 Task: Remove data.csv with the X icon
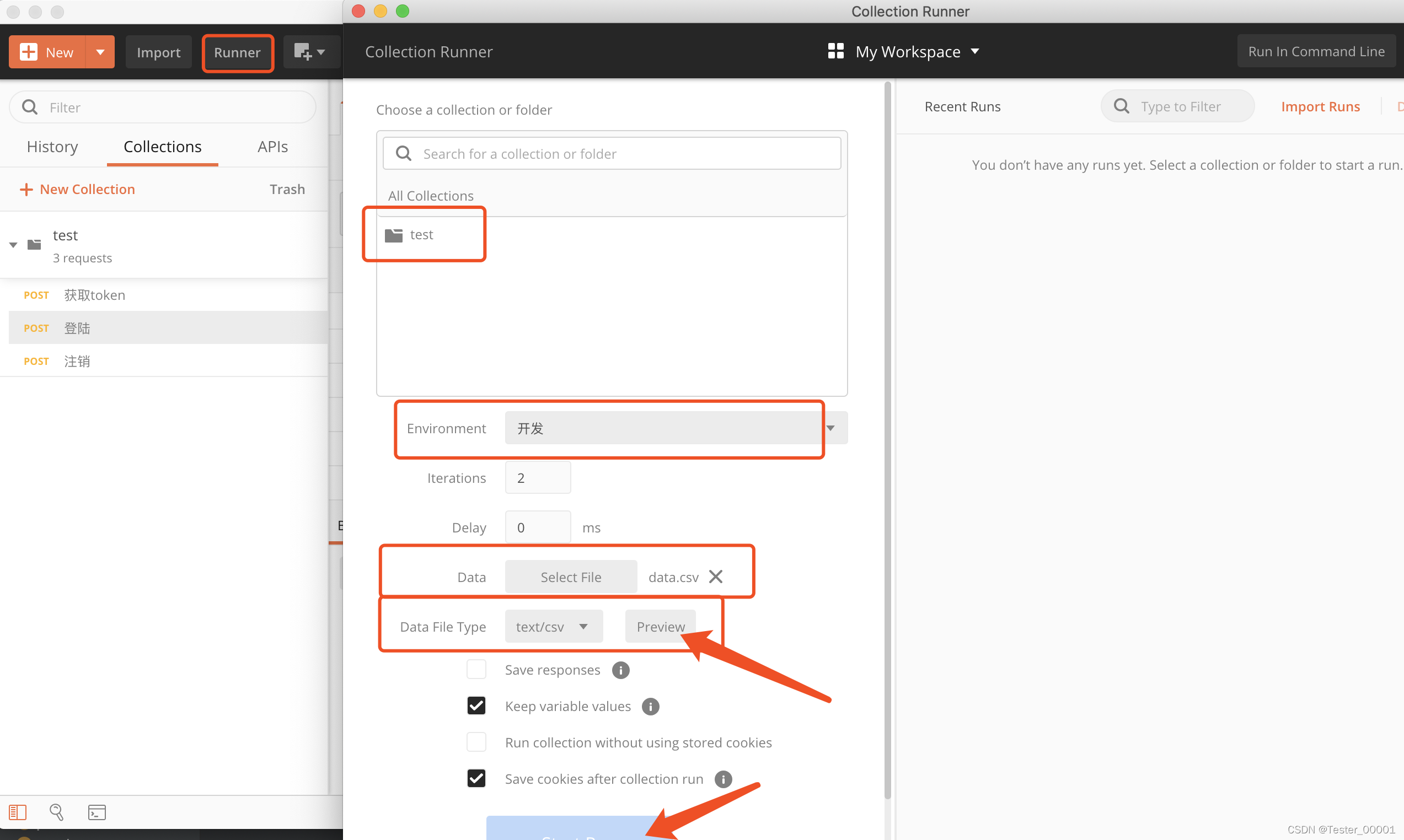[x=716, y=576]
